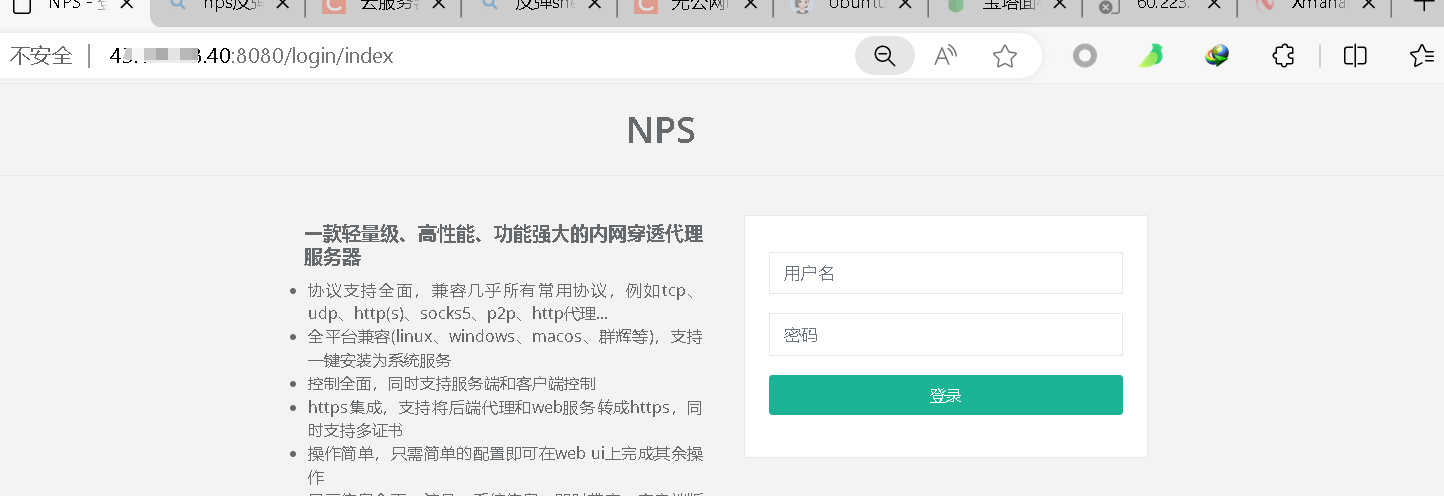Open the Extensions puzzle piece icon

click(x=1284, y=56)
